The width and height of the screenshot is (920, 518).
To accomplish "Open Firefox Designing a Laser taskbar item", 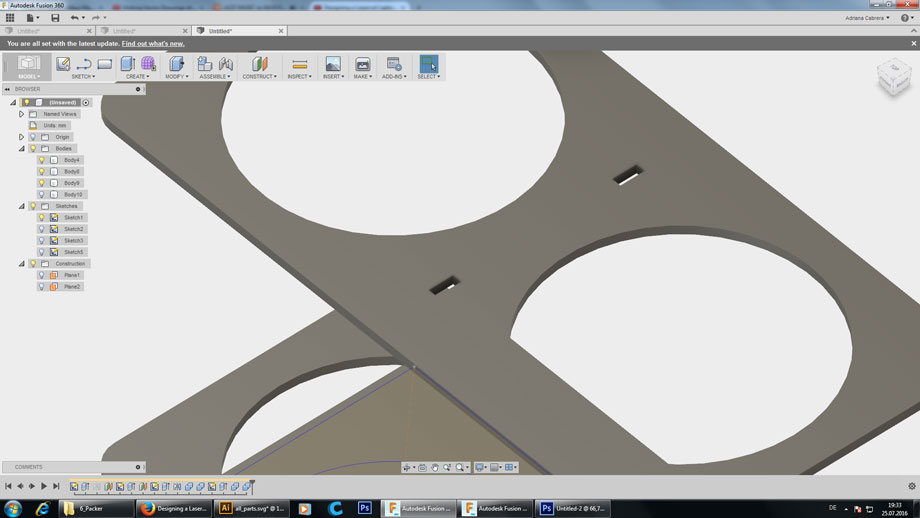I will (x=174, y=509).
